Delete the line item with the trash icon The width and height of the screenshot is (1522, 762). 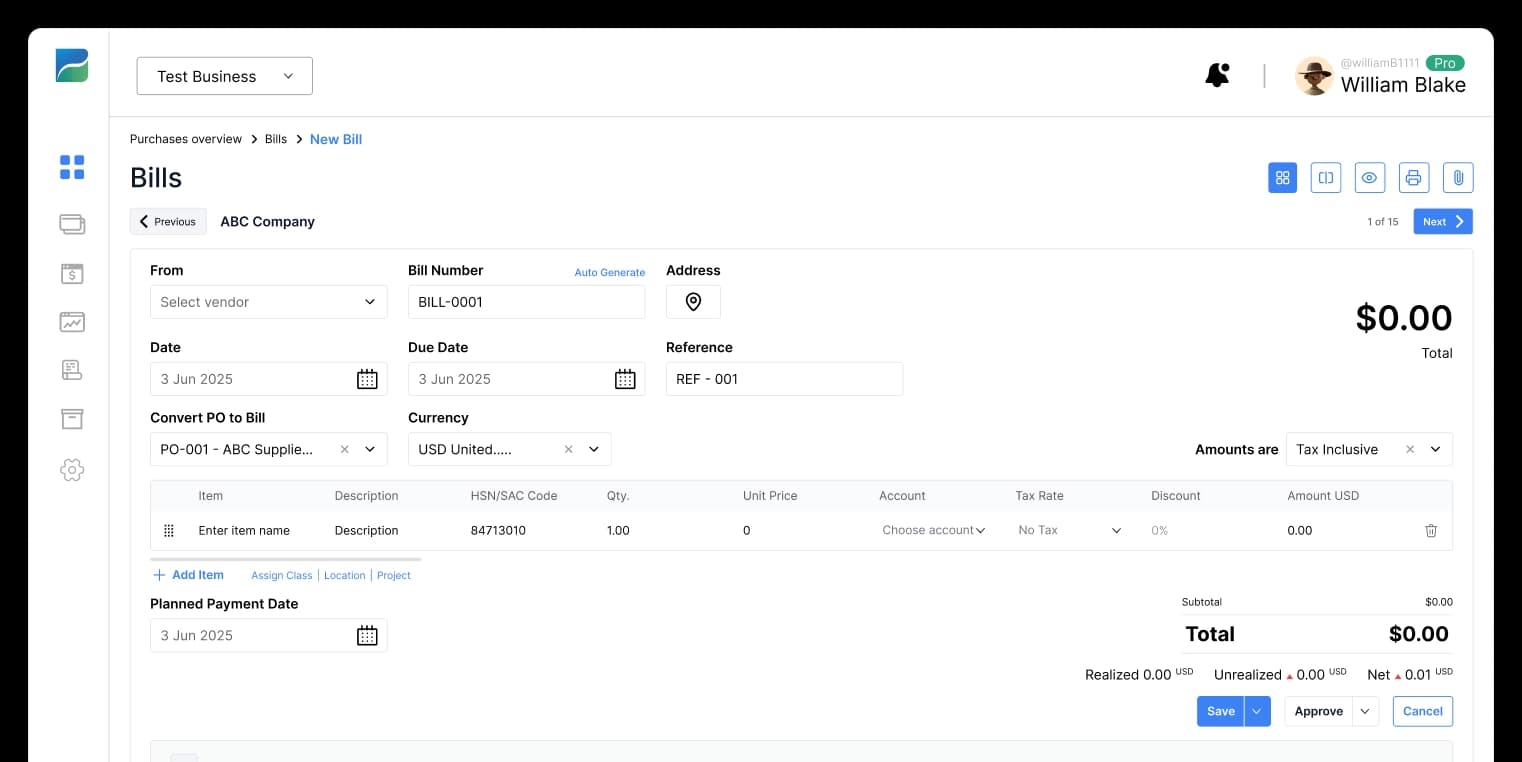[x=1431, y=530]
